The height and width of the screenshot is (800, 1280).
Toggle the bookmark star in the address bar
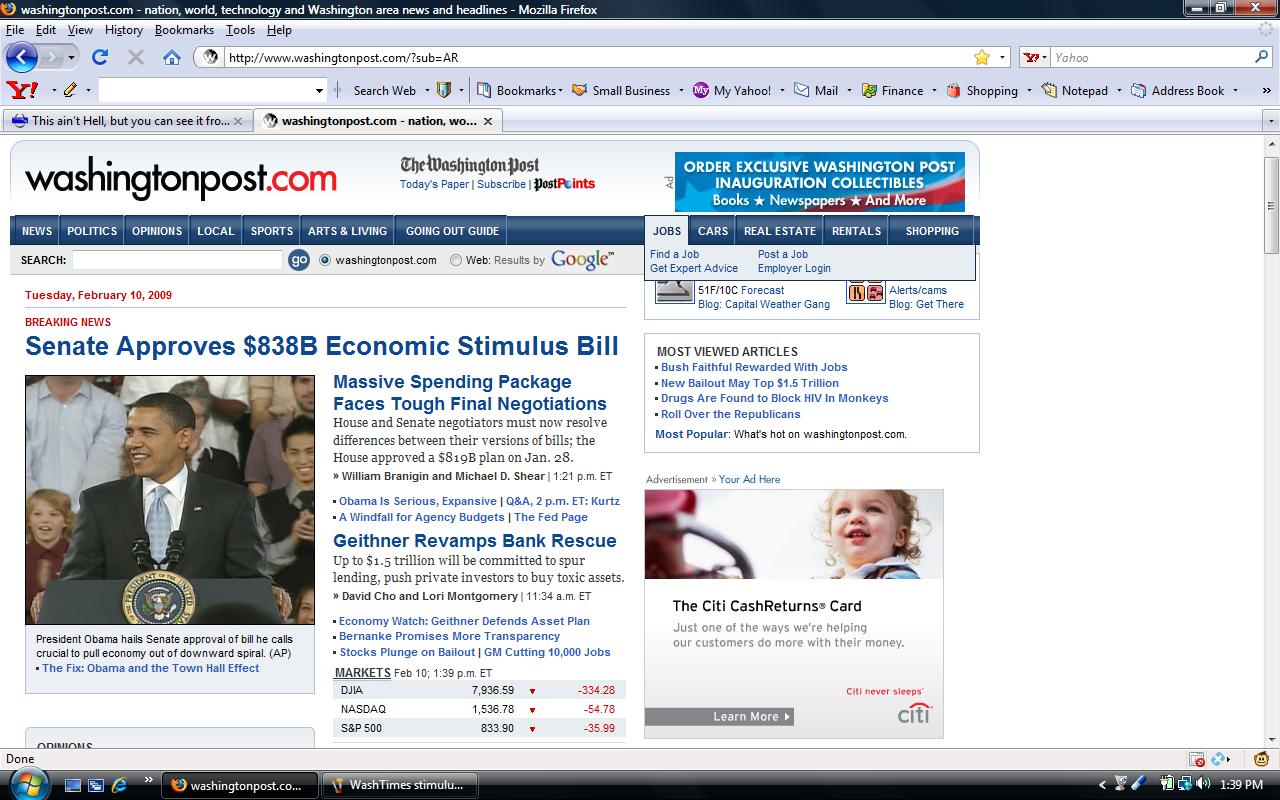(982, 57)
